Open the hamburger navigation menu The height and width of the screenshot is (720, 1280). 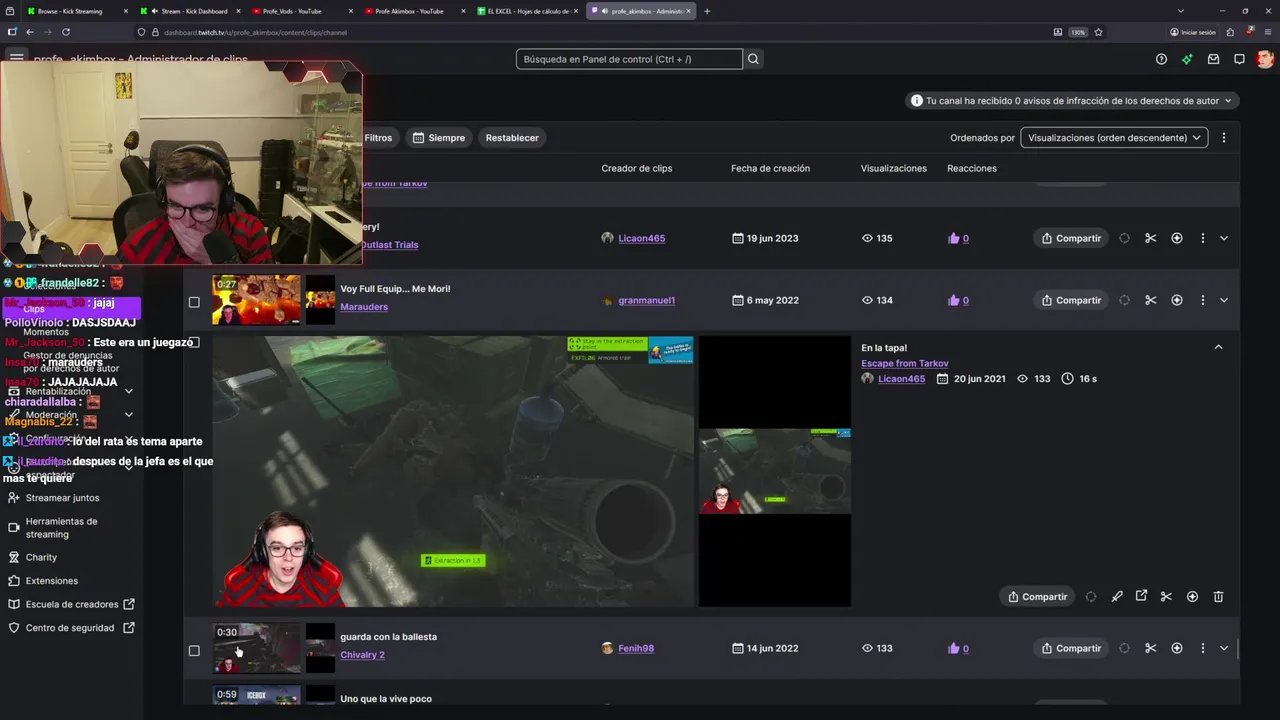pyautogui.click(x=17, y=58)
